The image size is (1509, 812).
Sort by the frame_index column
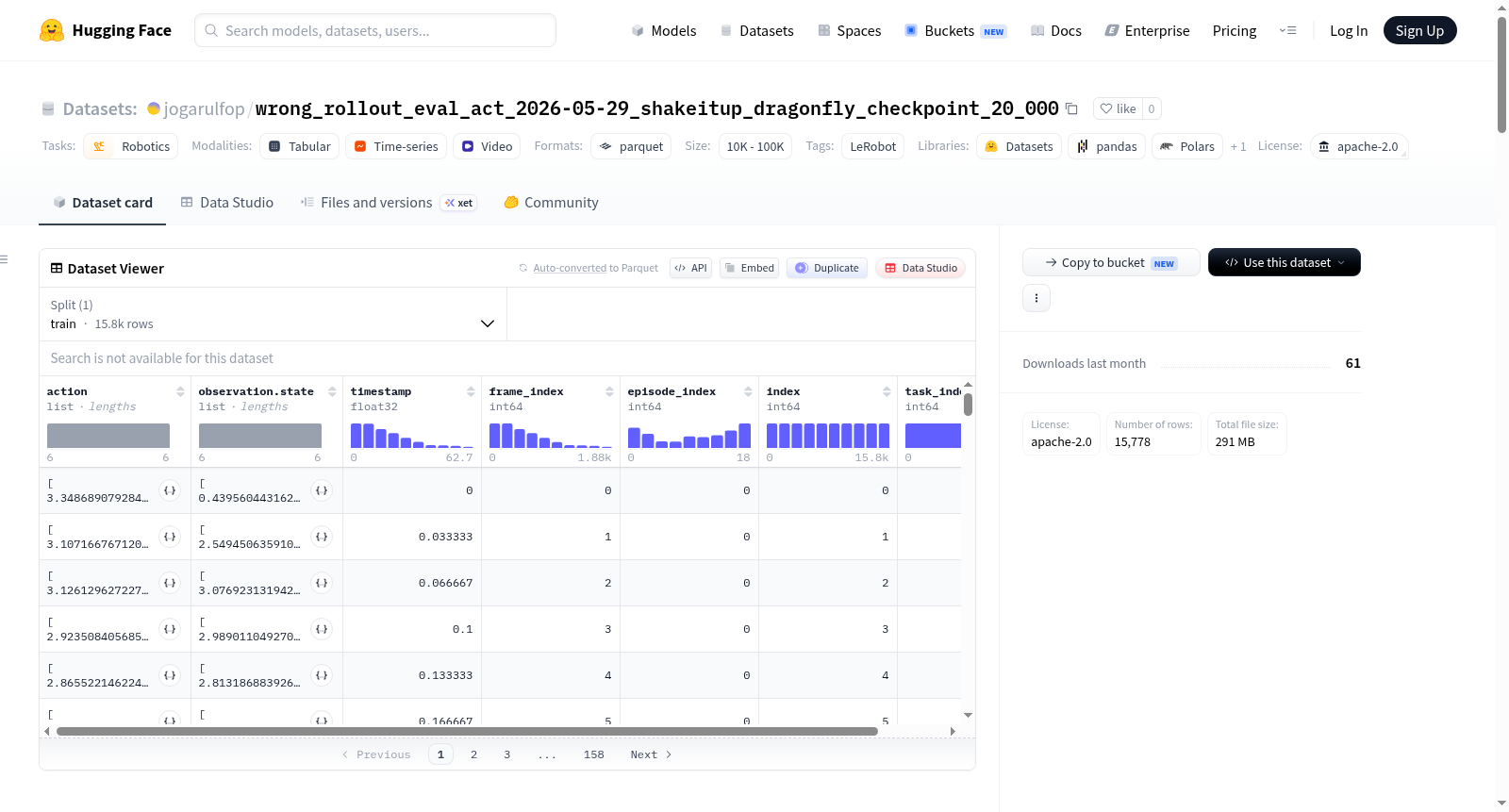click(x=609, y=391)
